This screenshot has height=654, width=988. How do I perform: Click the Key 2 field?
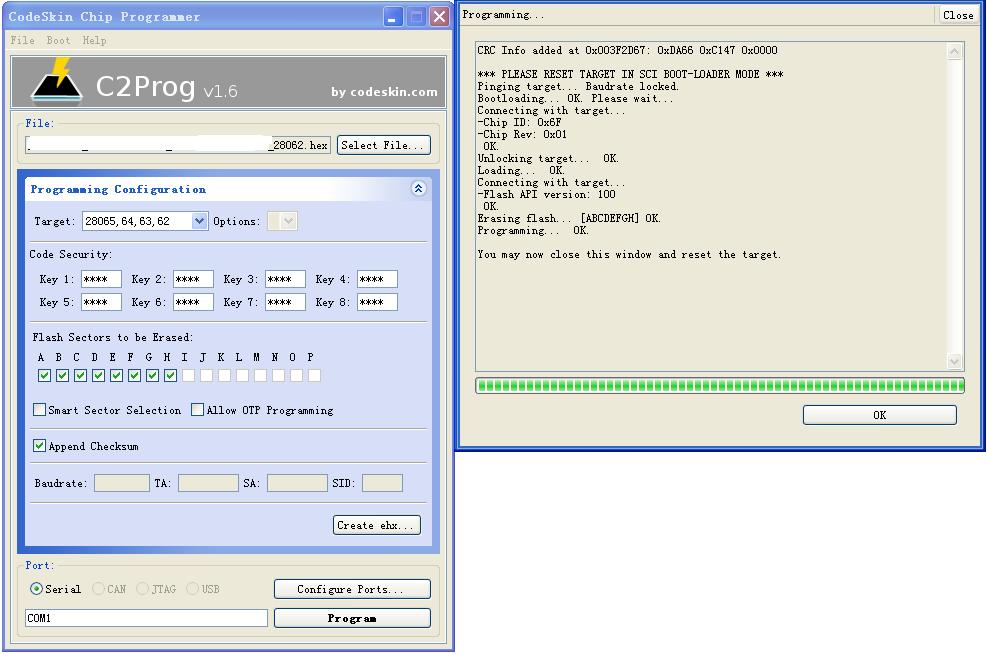pyautogui.click(x=193, y=279)
